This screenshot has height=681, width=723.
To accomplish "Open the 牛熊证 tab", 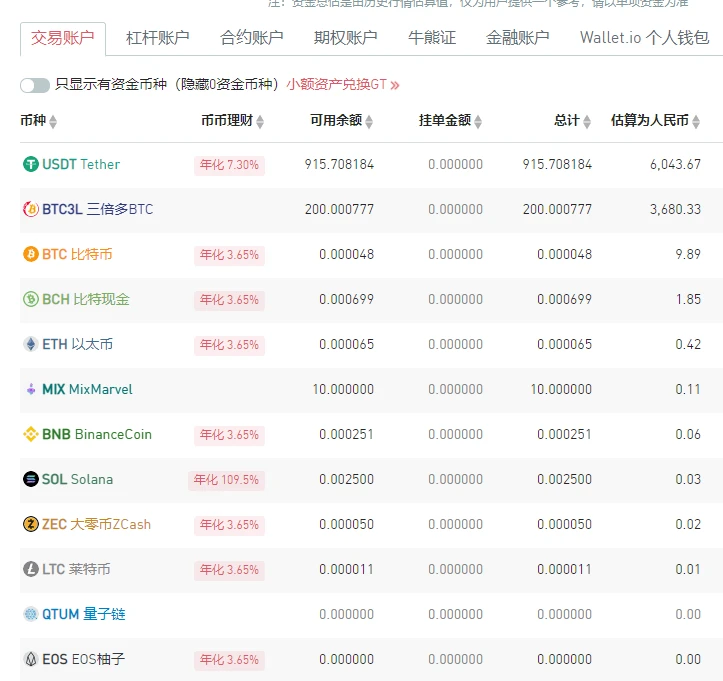I will pyautogui.click(x=432, y=38).
